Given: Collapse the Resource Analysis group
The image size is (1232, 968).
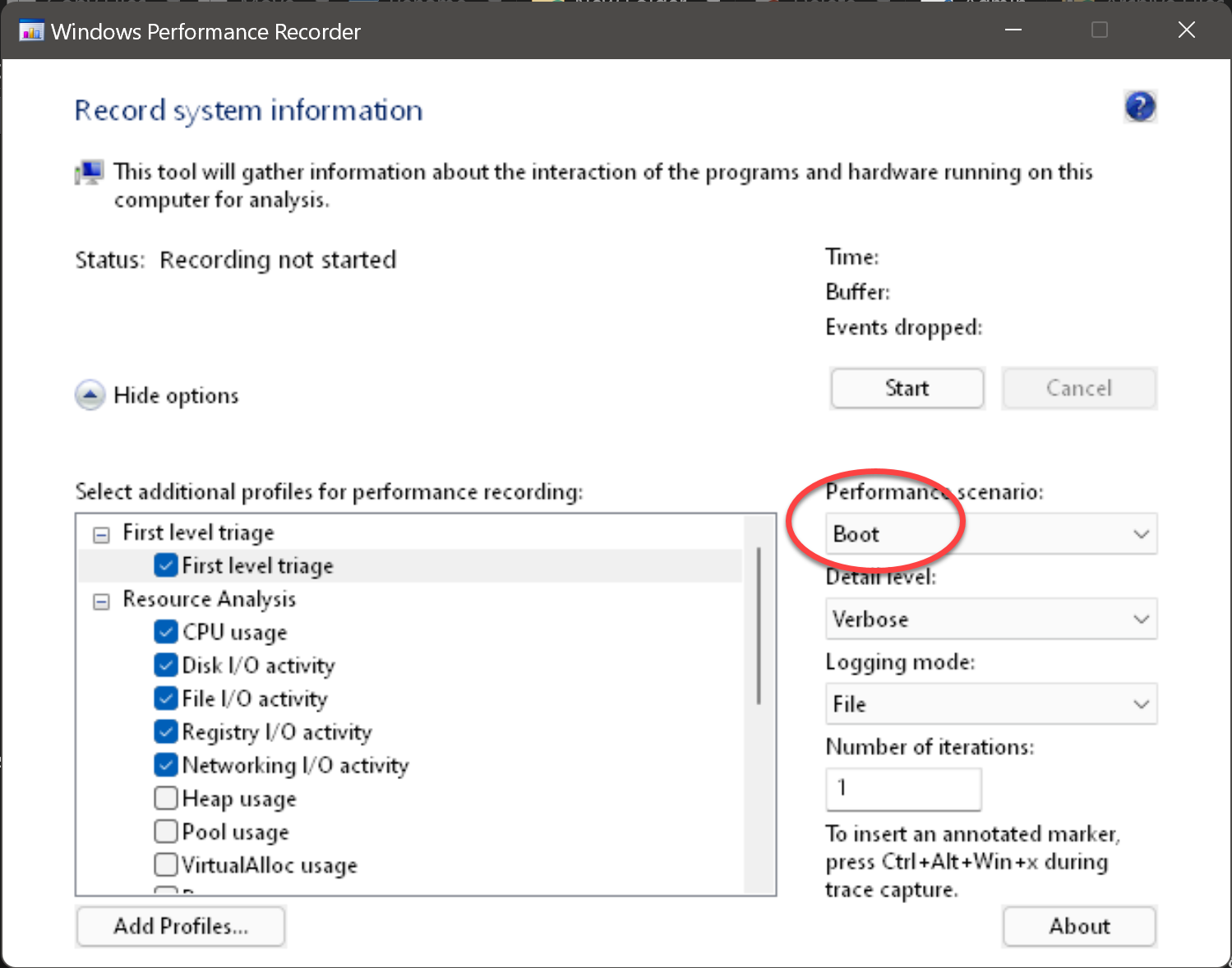Looking at the screenshot, I should pos(101,602).
